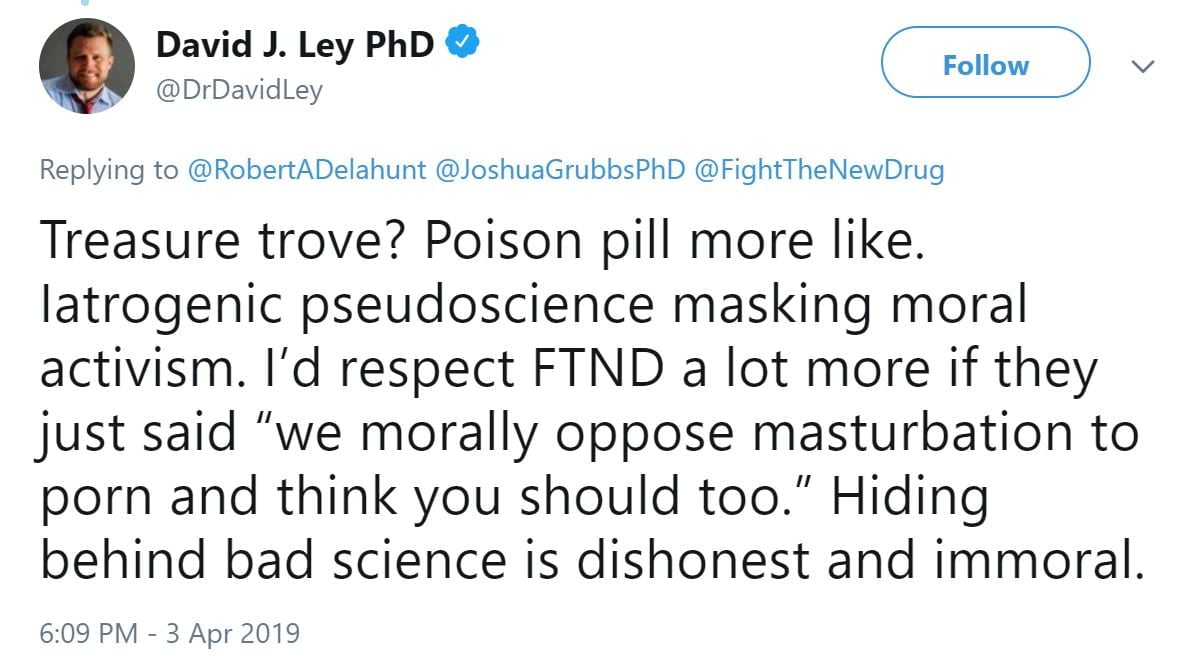
Task: Open the tweet options chevron menu
Action: coord(1142,66)
